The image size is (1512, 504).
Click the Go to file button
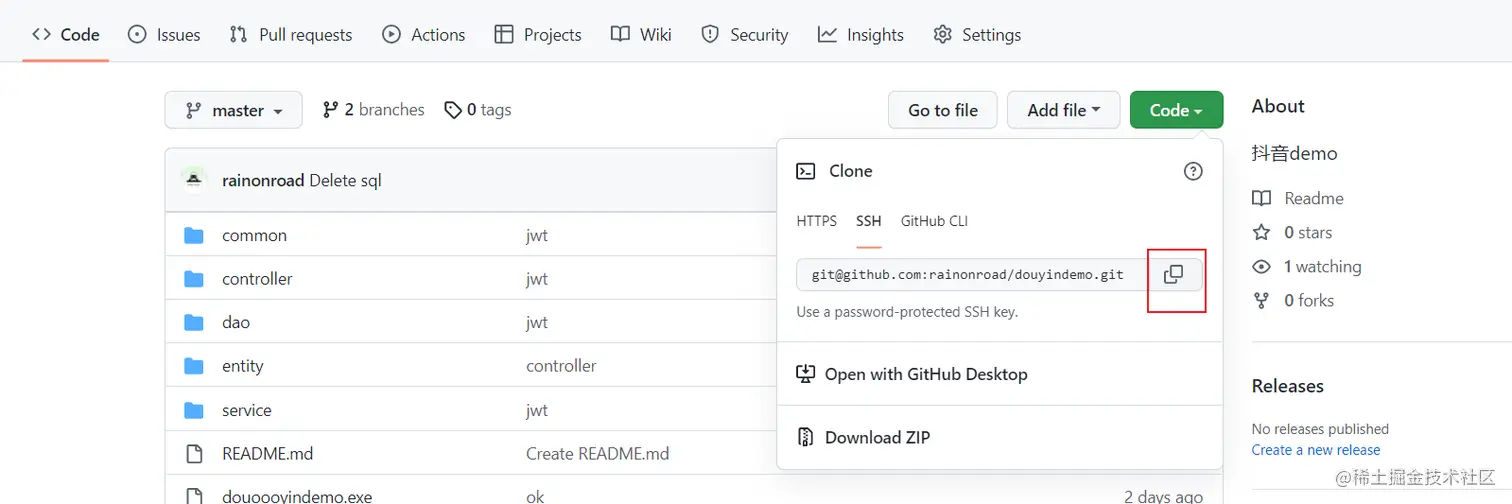(943, 110)
